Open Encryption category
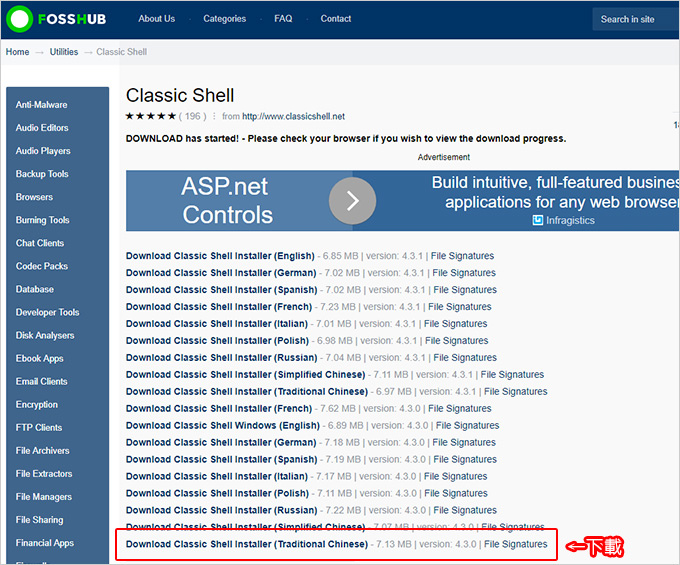 pos(37,405)
